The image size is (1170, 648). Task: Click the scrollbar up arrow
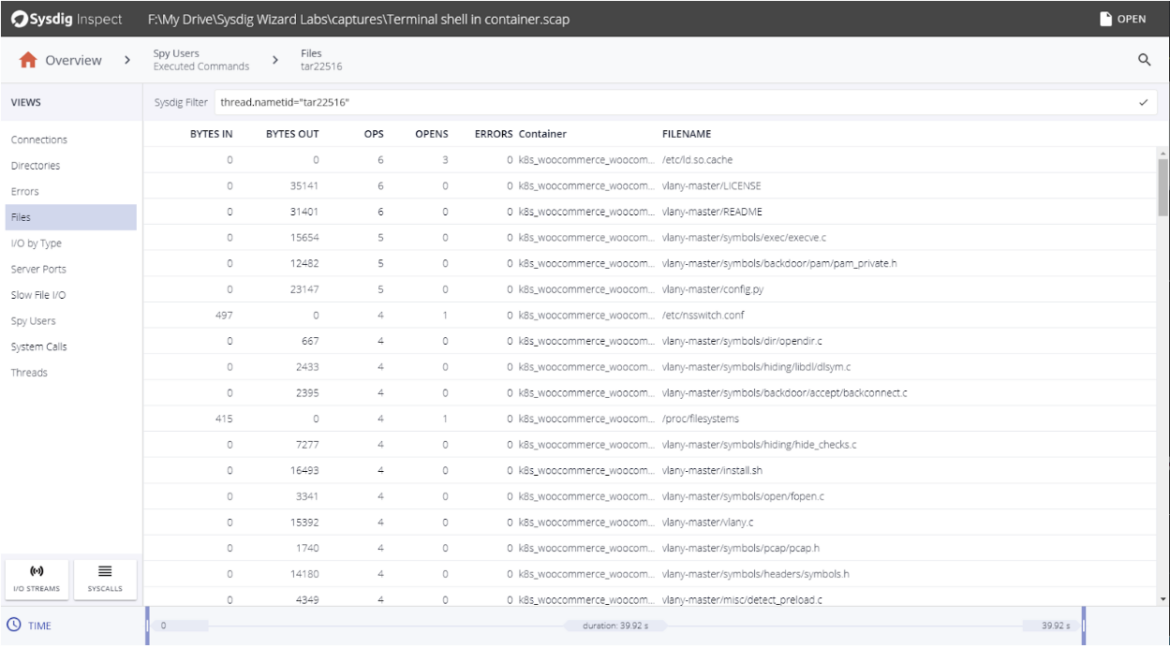[1163, 153]
